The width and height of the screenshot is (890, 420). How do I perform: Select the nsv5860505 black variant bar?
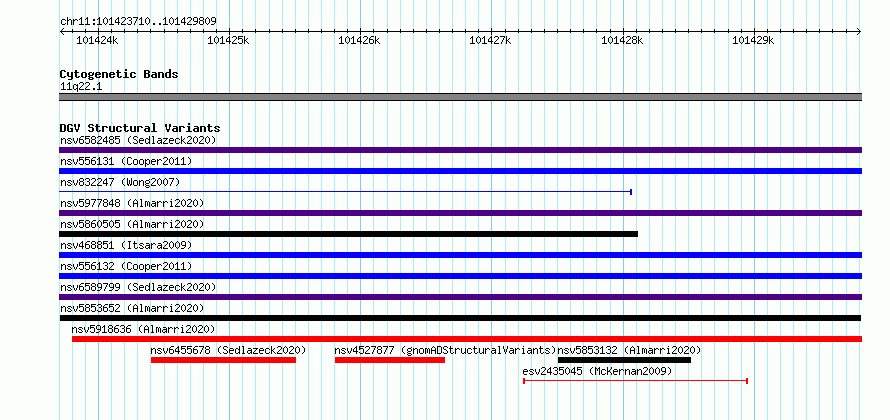(x=349, y=234)
